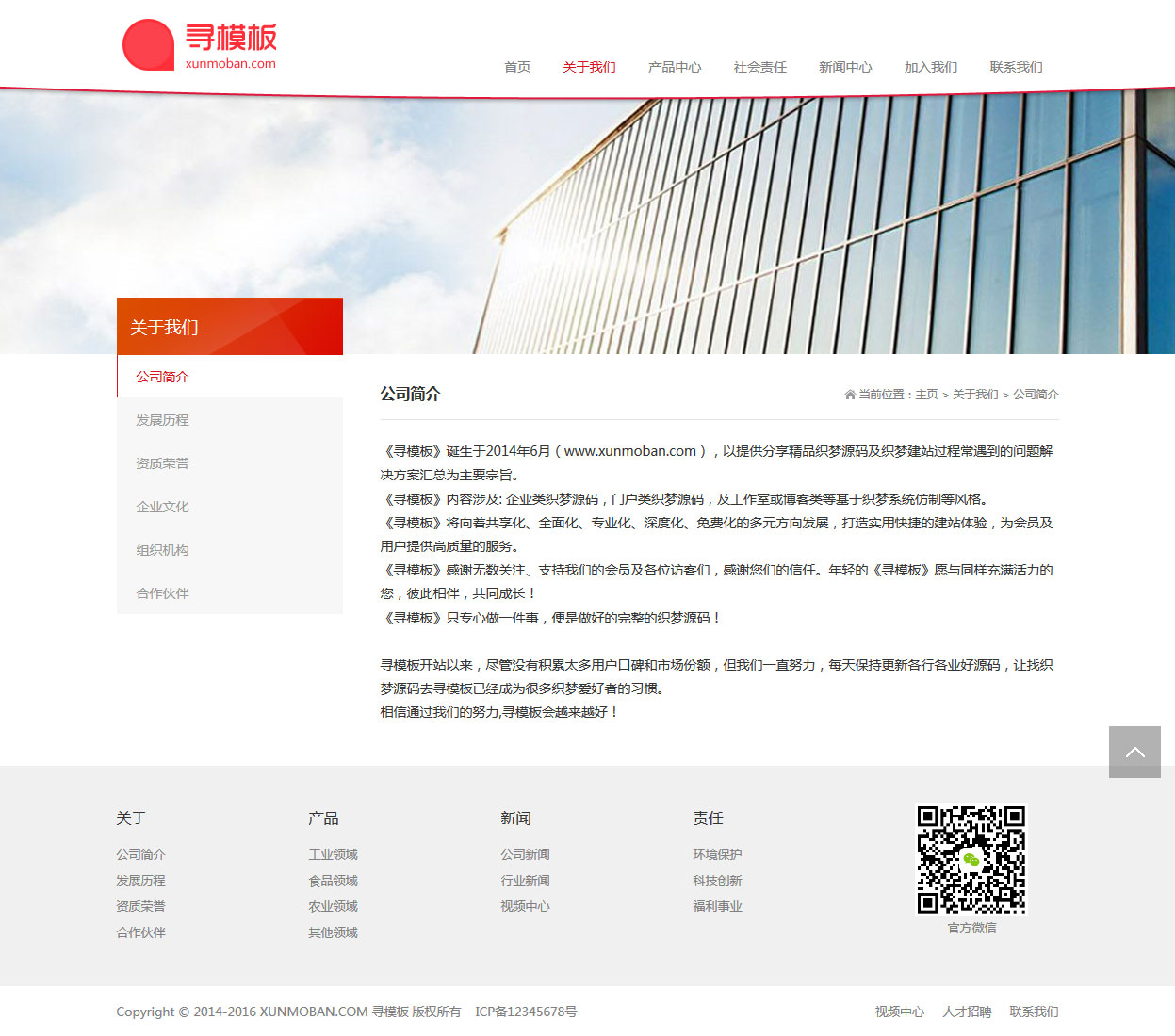Click the home icon in breadcrumb
The width and height of the screenshot is (1175, 1036).
(x=850, y=395)
